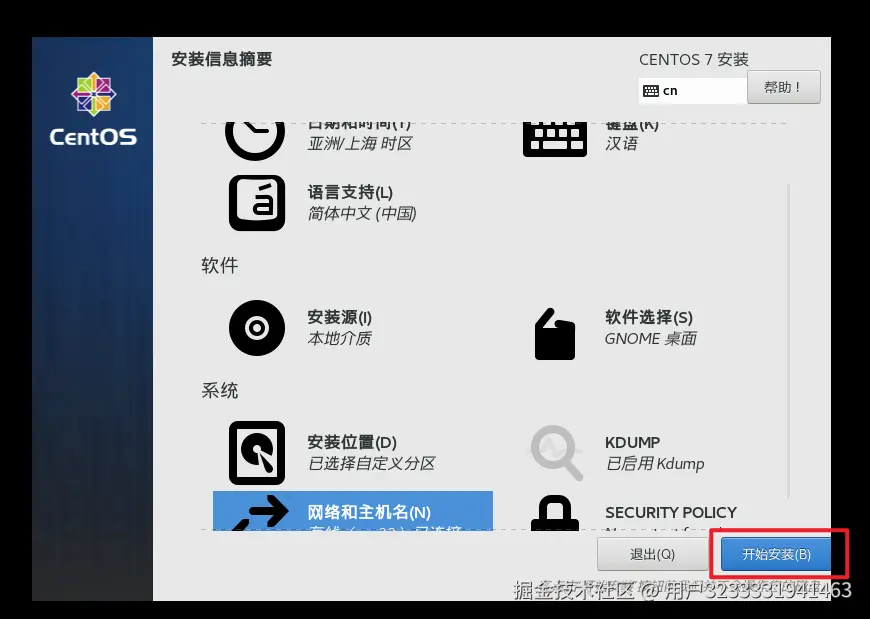Click the CENTOS 7 安装 heading
The height and width of the screenshot is (619, 870).
point(694,59)
